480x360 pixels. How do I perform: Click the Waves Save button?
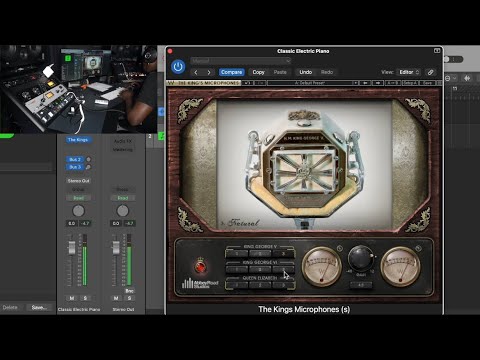[x=427, y=83]
